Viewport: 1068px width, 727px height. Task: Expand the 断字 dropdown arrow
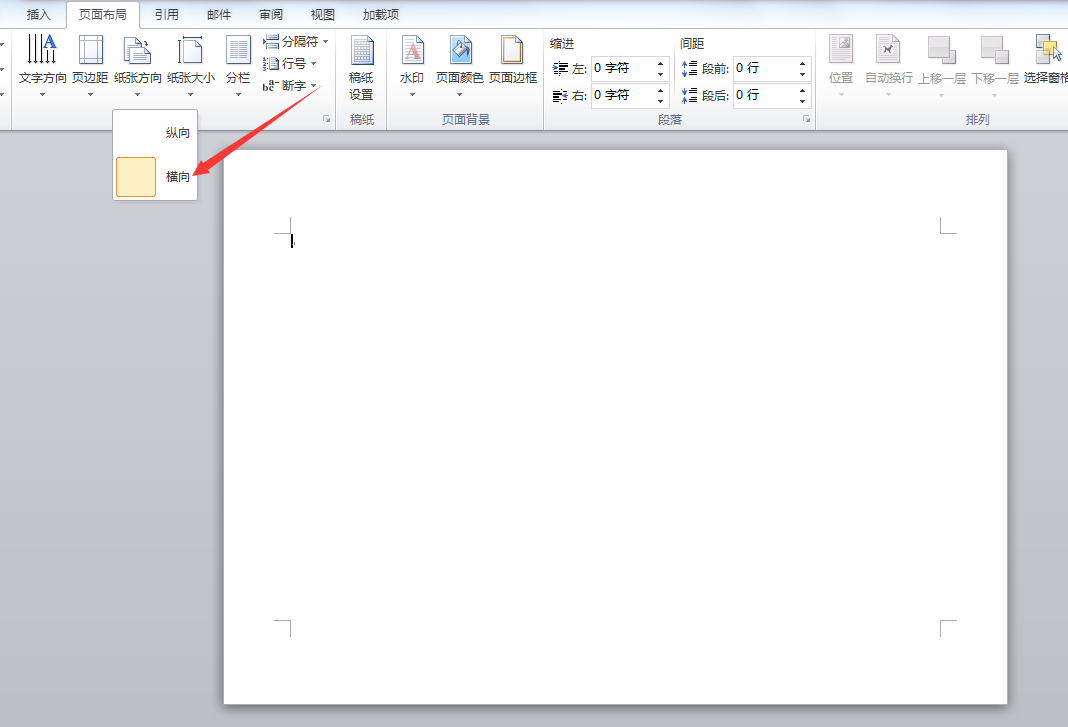click(x=313, y=86)
